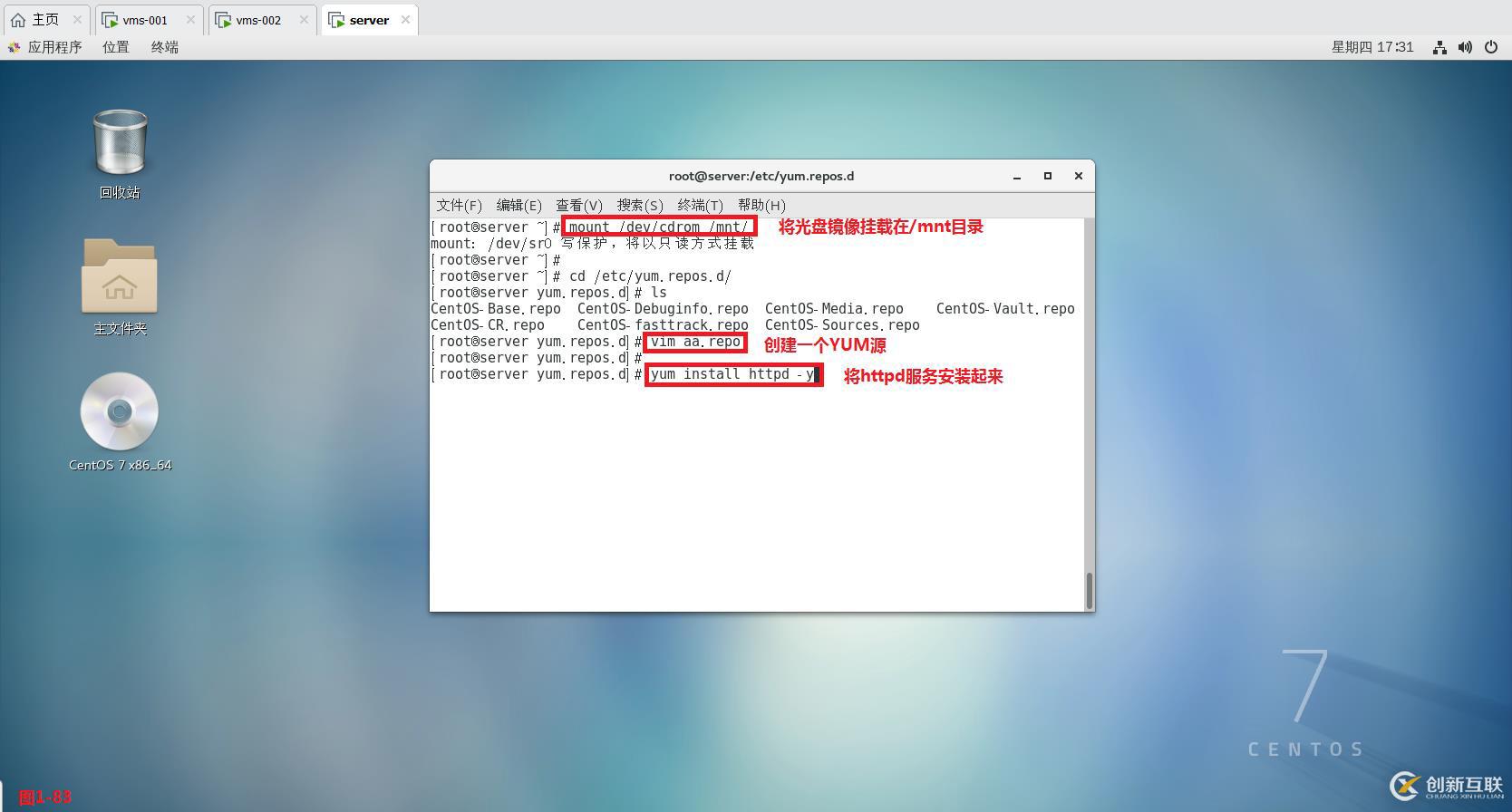Viewport: 1512px width, 812px height.
Task: Open the 位置 places menu
Action: tap(116, 47)
